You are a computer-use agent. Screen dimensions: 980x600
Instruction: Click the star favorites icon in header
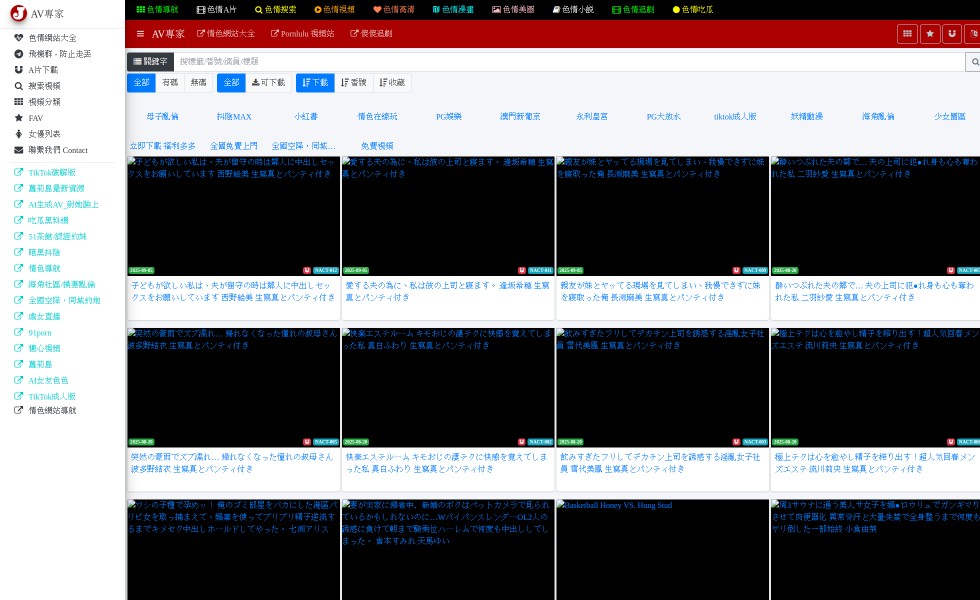pyautogui.click(x=930, y=34)
